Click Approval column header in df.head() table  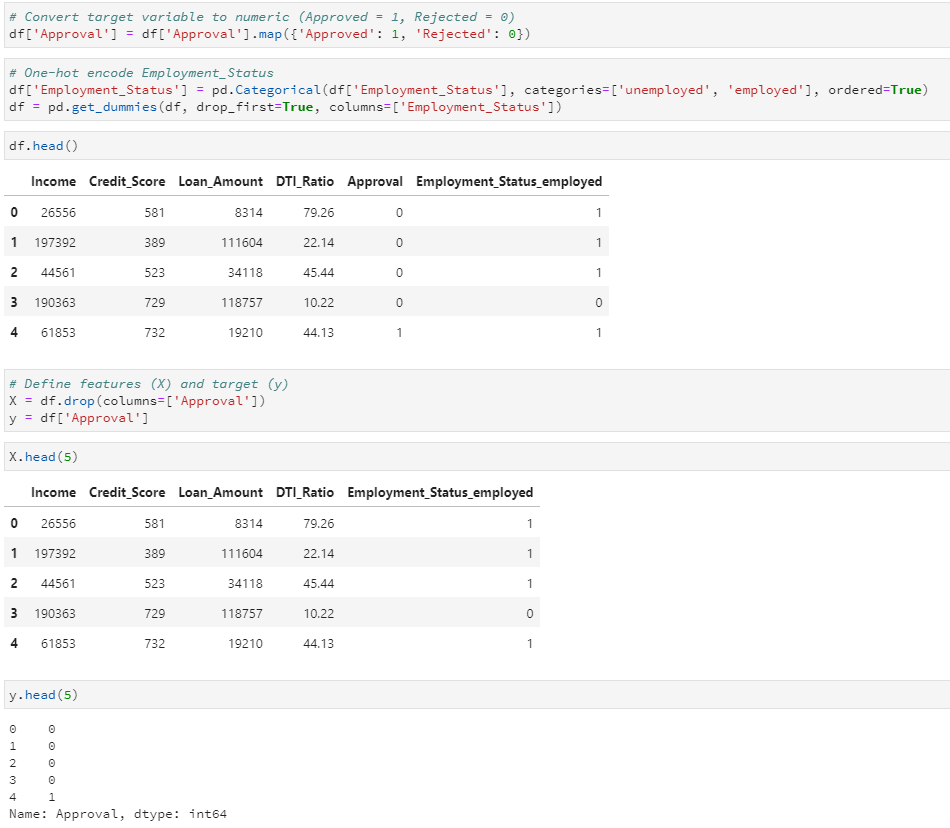click(374, 182)
